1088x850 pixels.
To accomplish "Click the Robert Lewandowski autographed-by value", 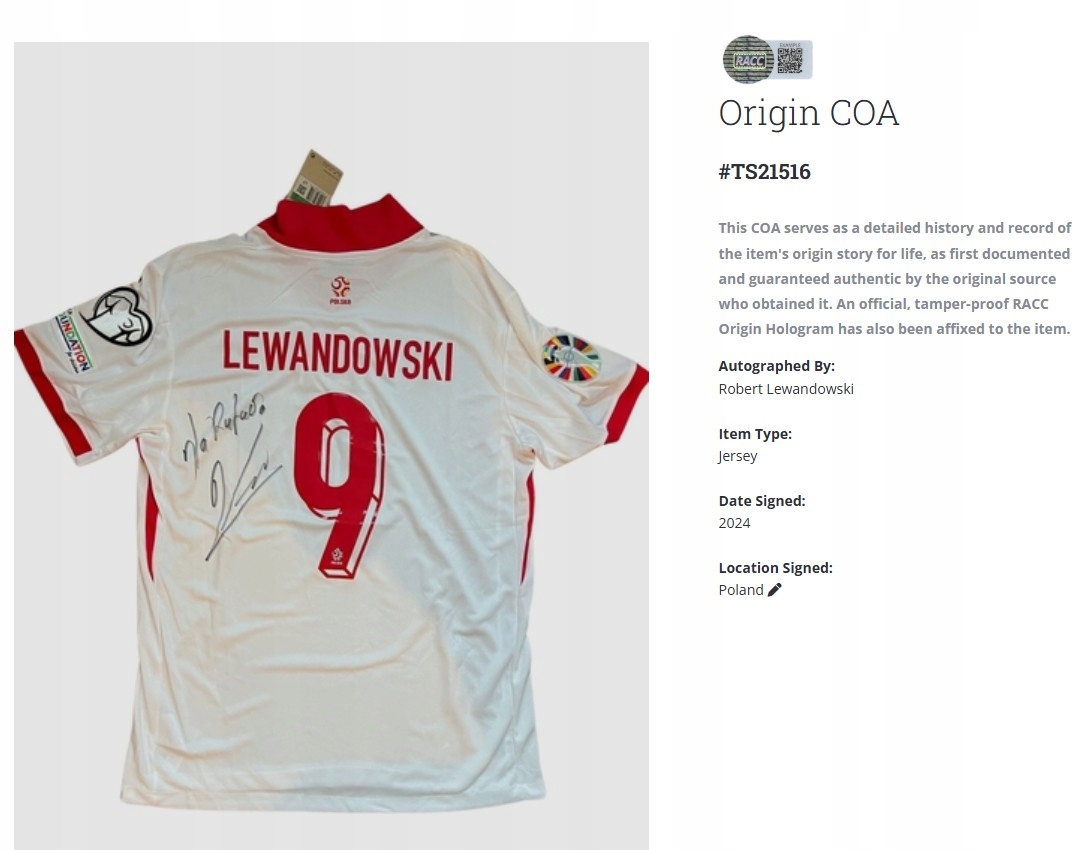I will 786,389.
